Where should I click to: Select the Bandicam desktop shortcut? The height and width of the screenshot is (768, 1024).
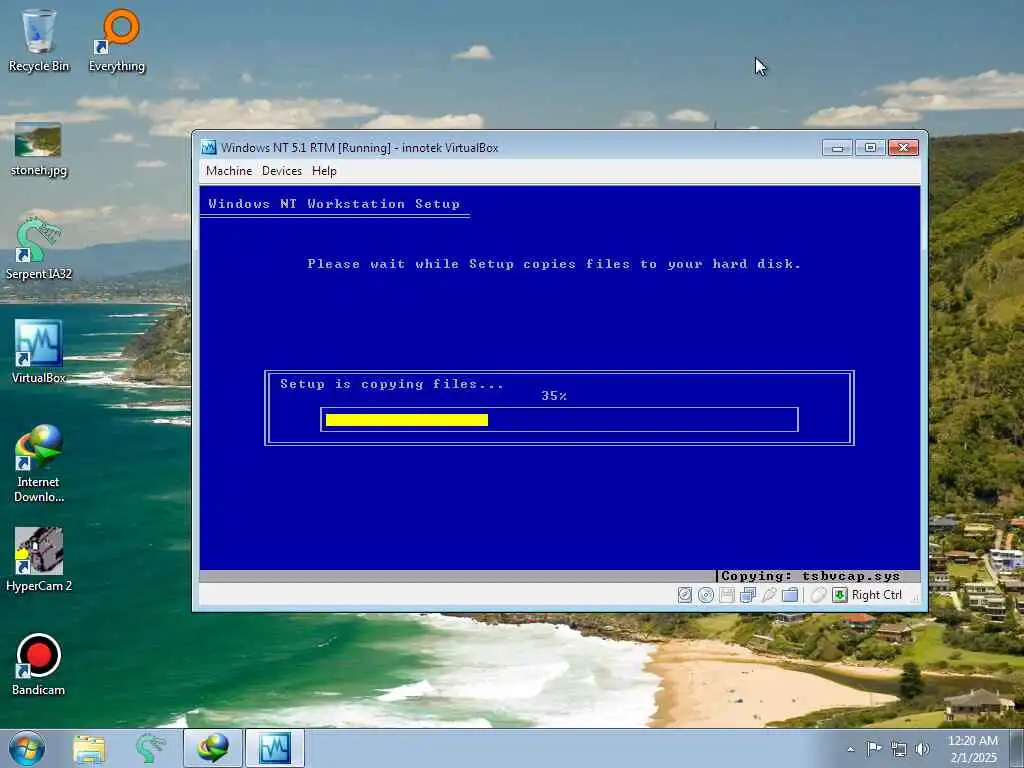click(39, 664)
